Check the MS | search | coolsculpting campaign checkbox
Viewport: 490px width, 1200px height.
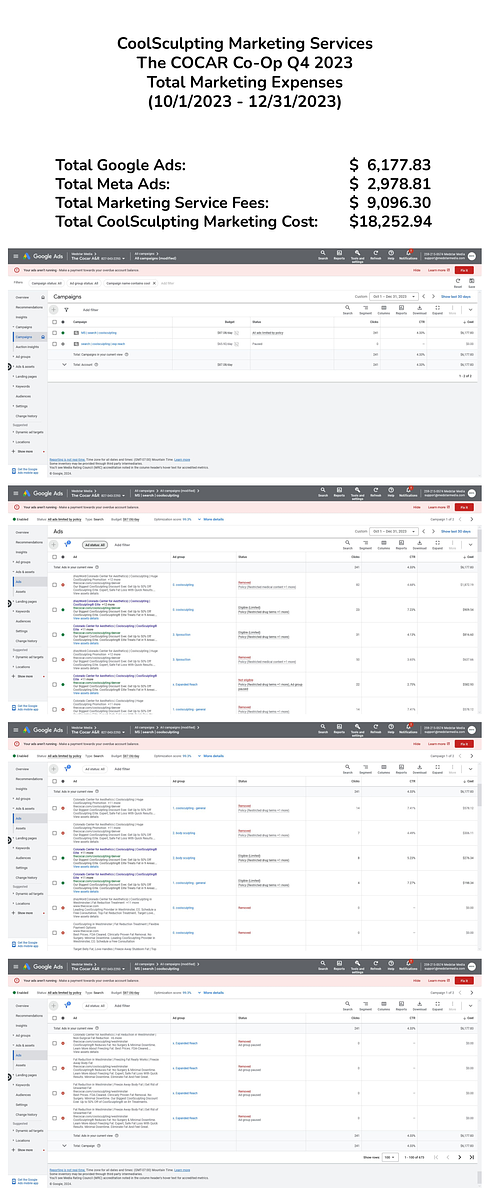pyautogui.click(x=54, y=333)
